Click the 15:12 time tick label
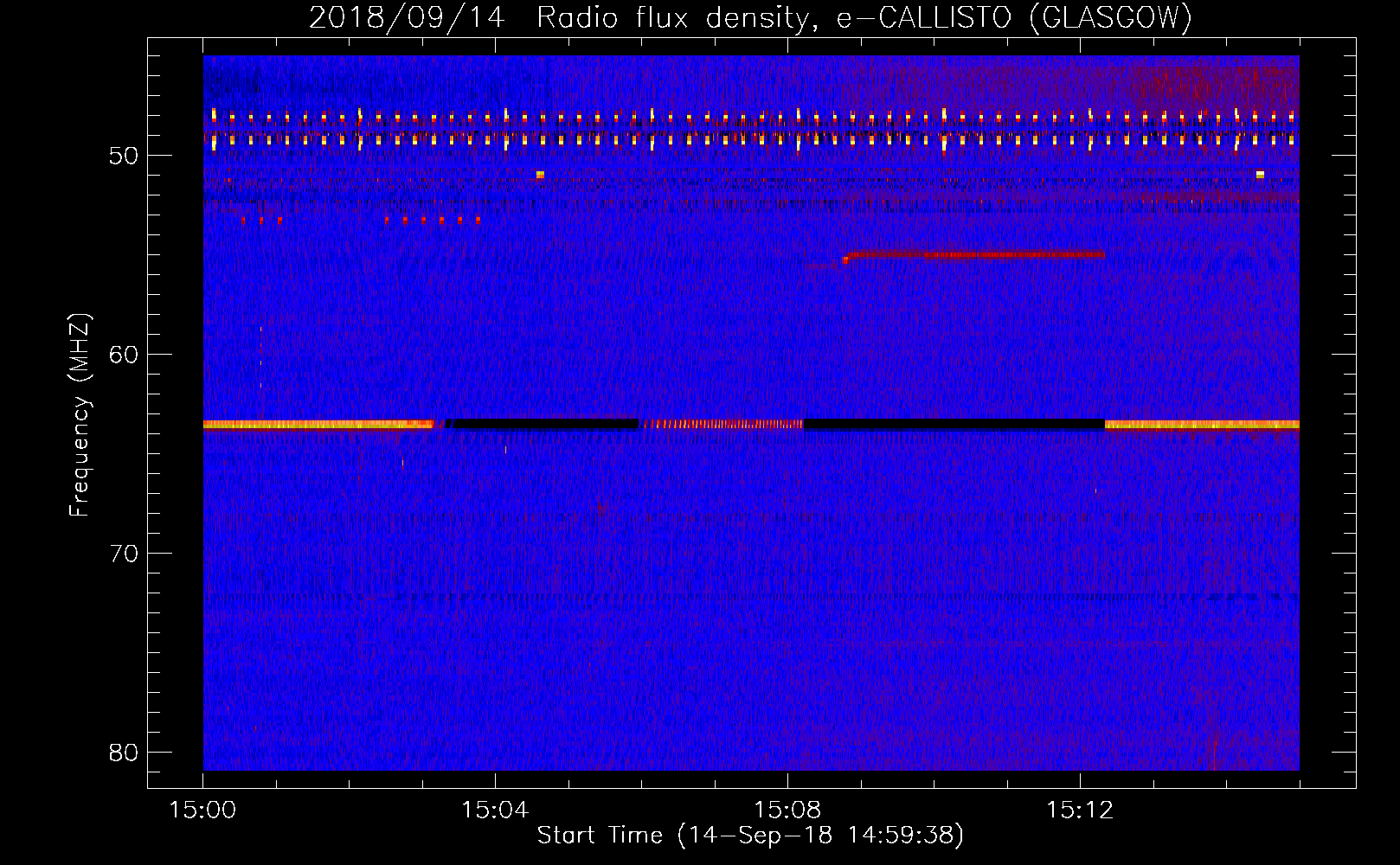The width and height of the screenshot is (1400, 865). coord(1079,811)
